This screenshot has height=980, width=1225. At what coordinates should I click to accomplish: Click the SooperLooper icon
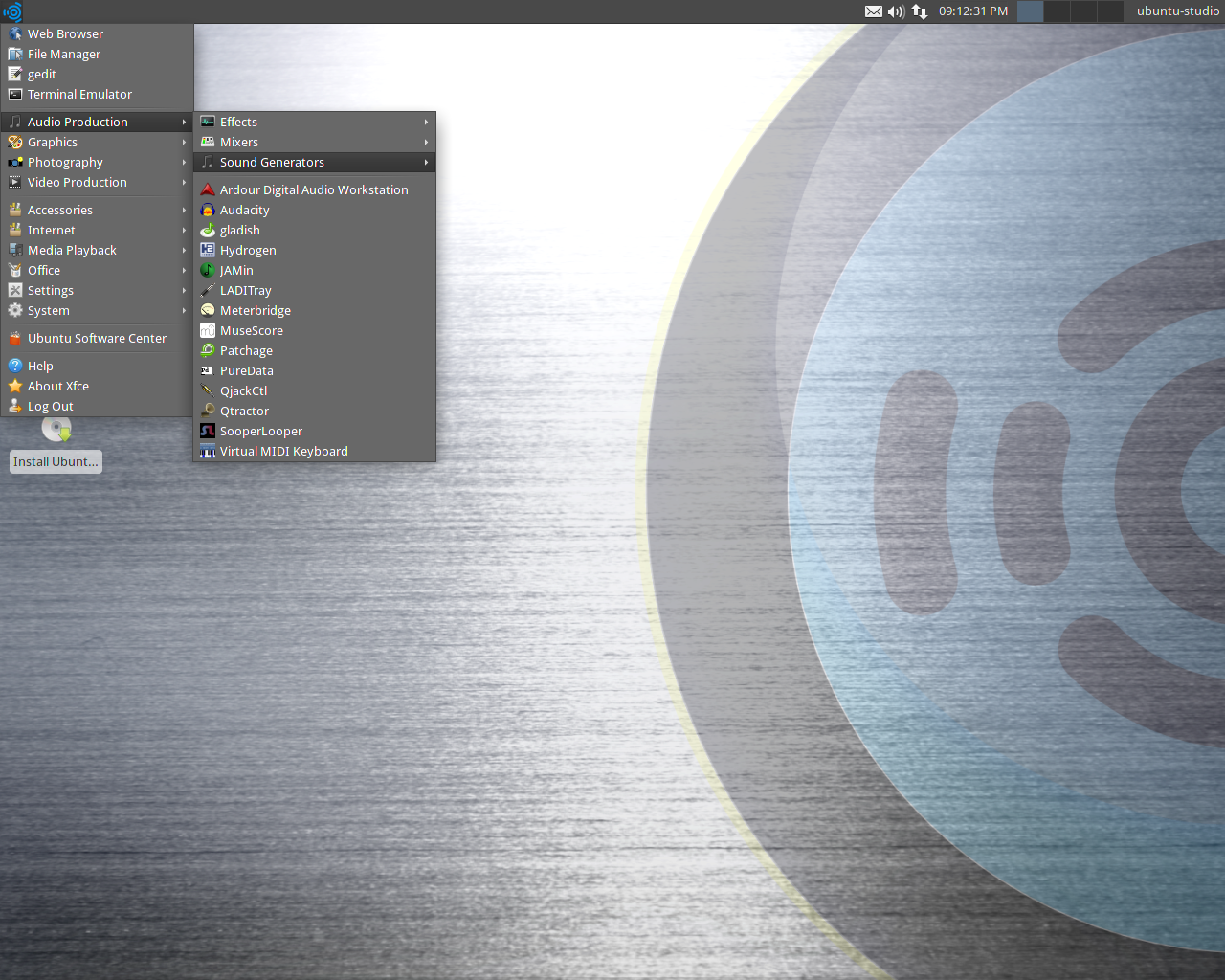coord(208,431)
